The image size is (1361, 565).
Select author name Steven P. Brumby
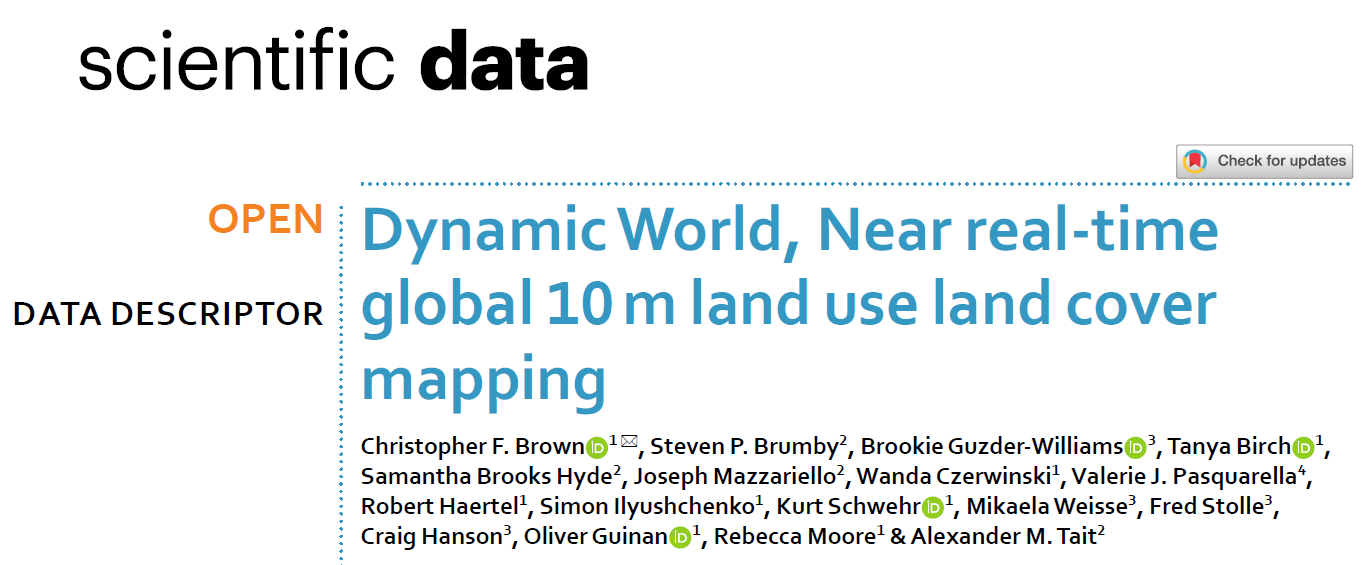[x=744, y=447]
